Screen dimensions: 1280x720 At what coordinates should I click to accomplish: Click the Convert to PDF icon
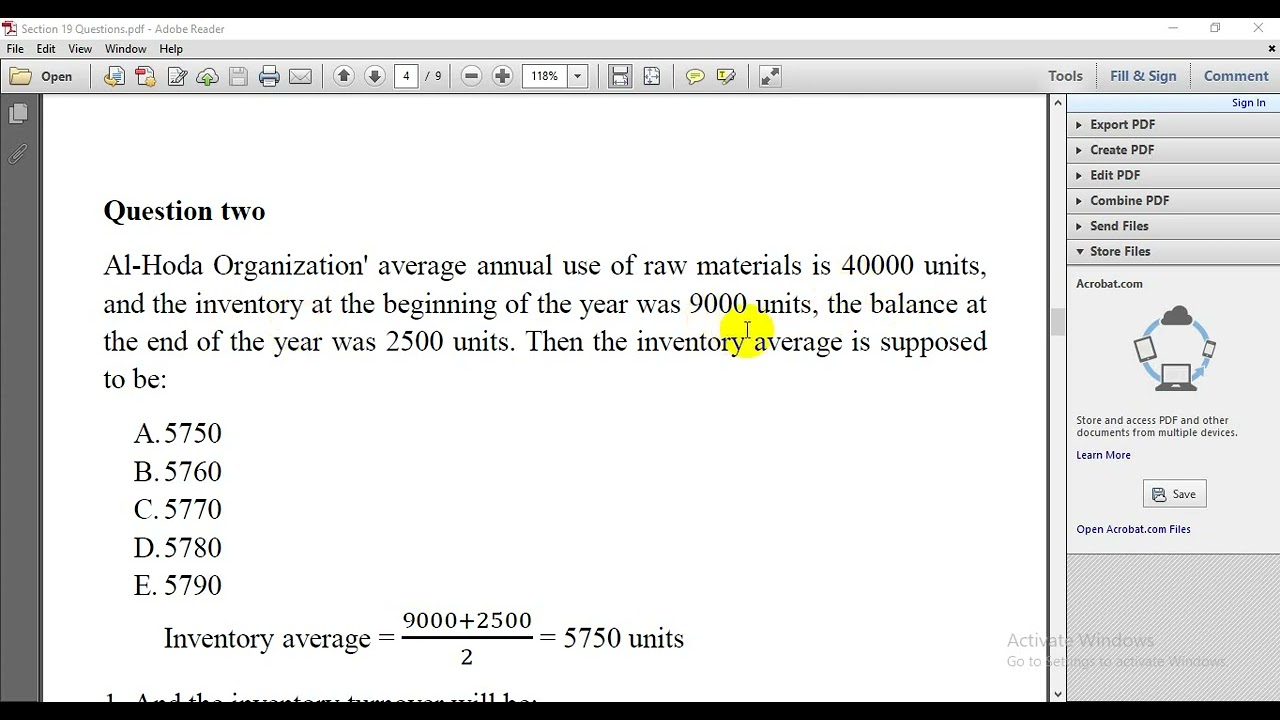pos(145,76)
